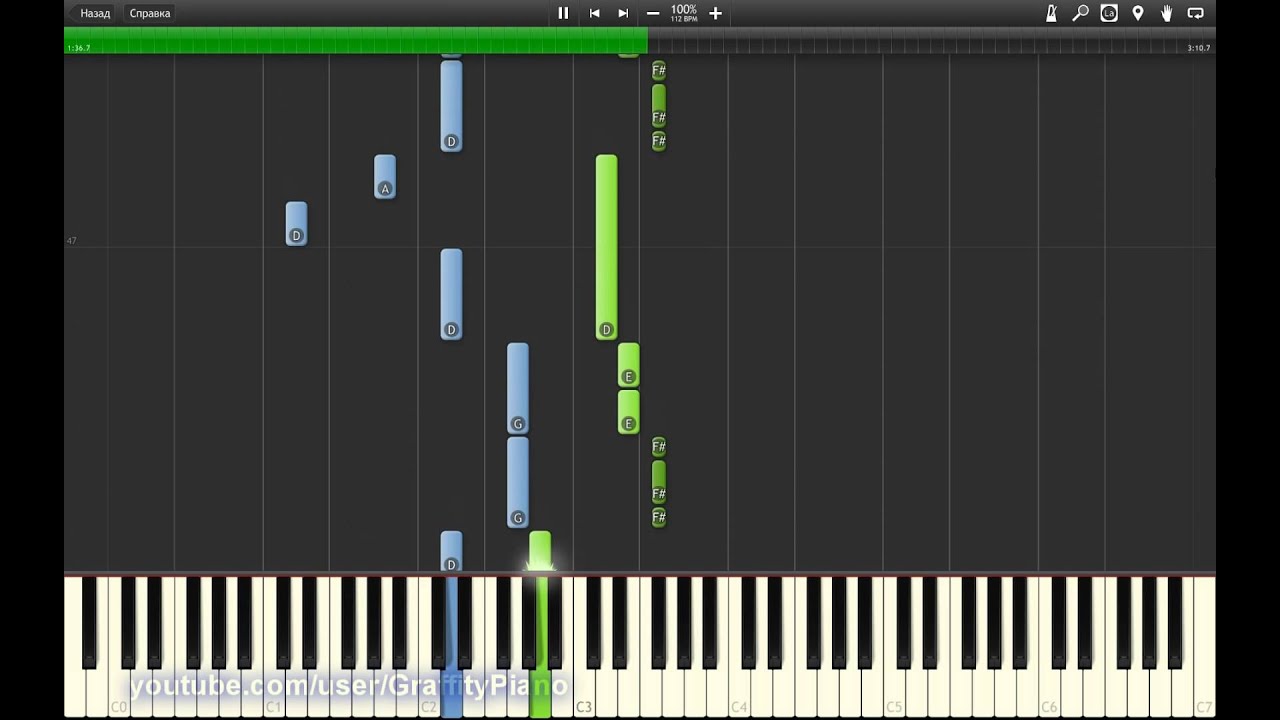Play the piano key labeled C7
The image size is (1280, 720).
(x=1204, y=690)
